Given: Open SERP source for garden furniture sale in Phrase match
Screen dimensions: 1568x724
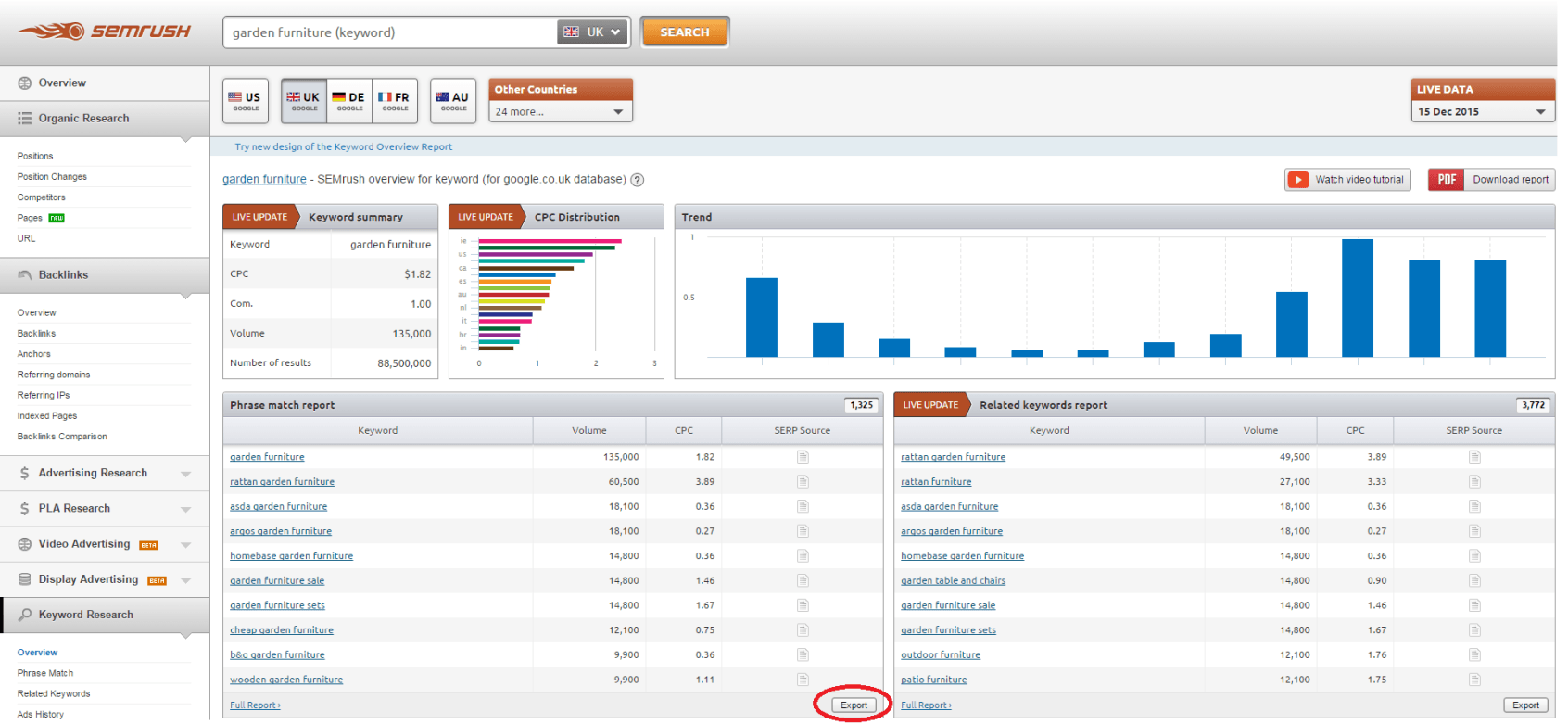Looking at the screenshot, I should (803, 580).
